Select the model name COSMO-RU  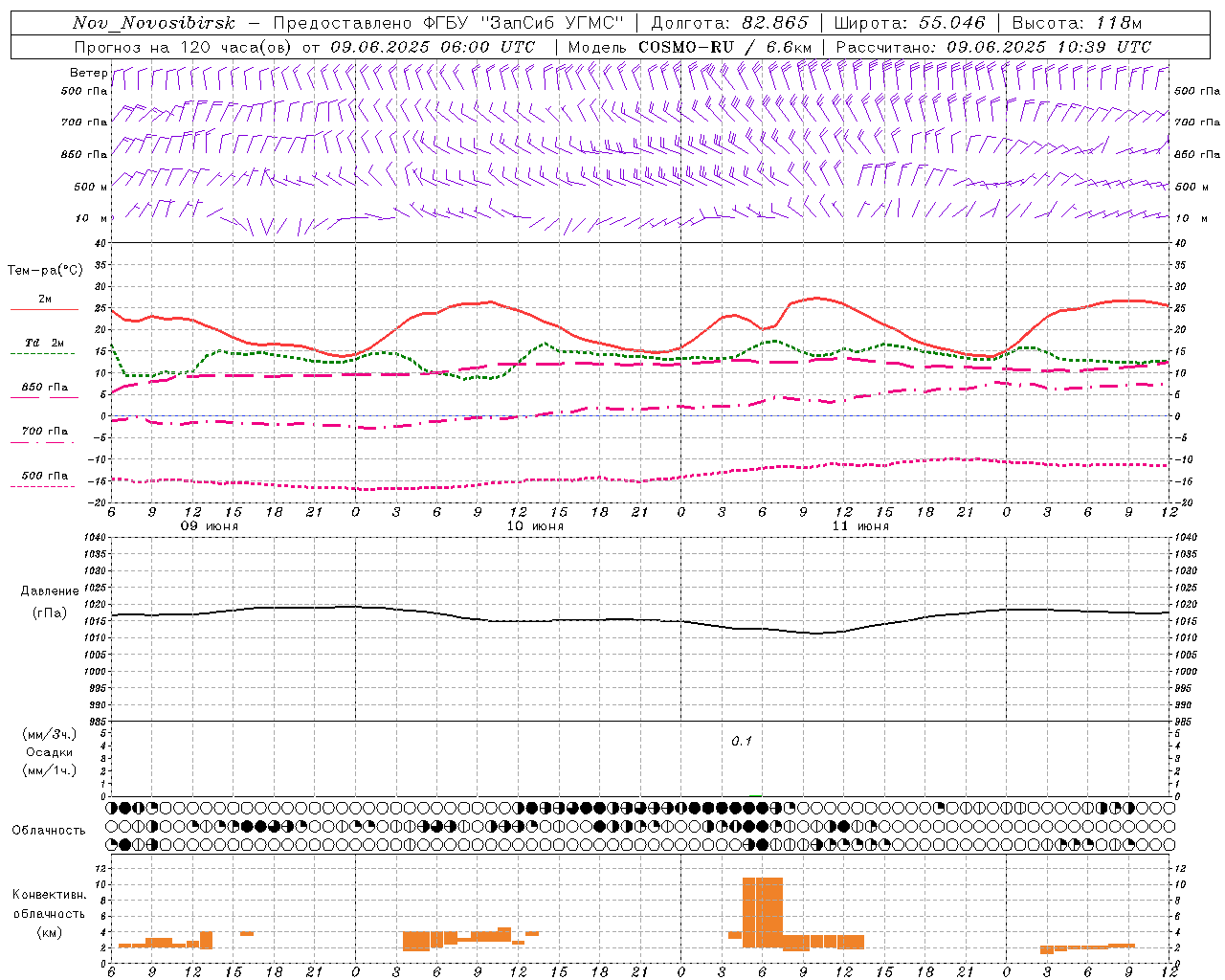(686, 46)
